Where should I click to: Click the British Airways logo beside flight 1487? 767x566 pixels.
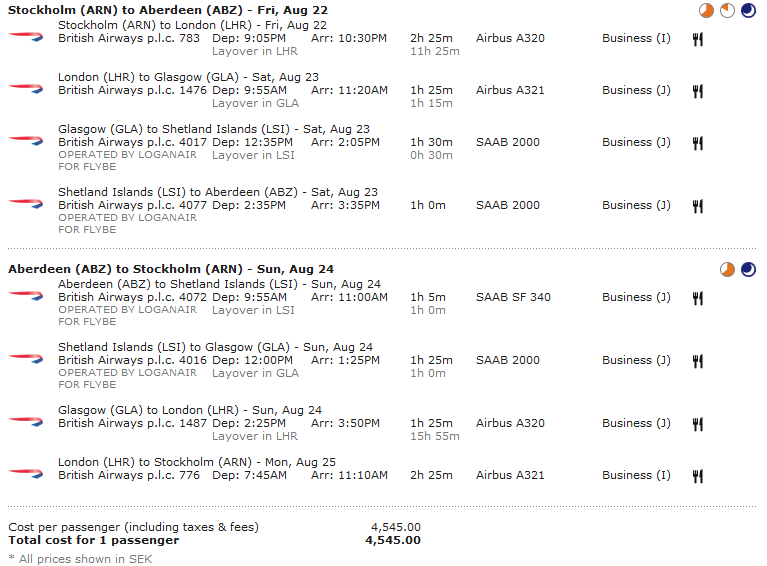tap(26, 421)
